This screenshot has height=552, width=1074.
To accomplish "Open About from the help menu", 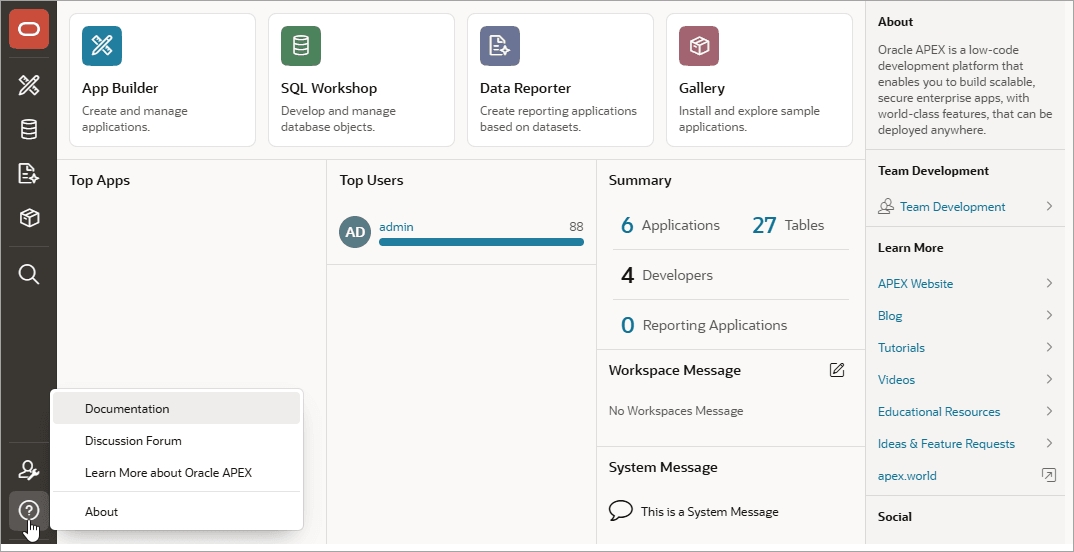I will click(x=177, y=512).
